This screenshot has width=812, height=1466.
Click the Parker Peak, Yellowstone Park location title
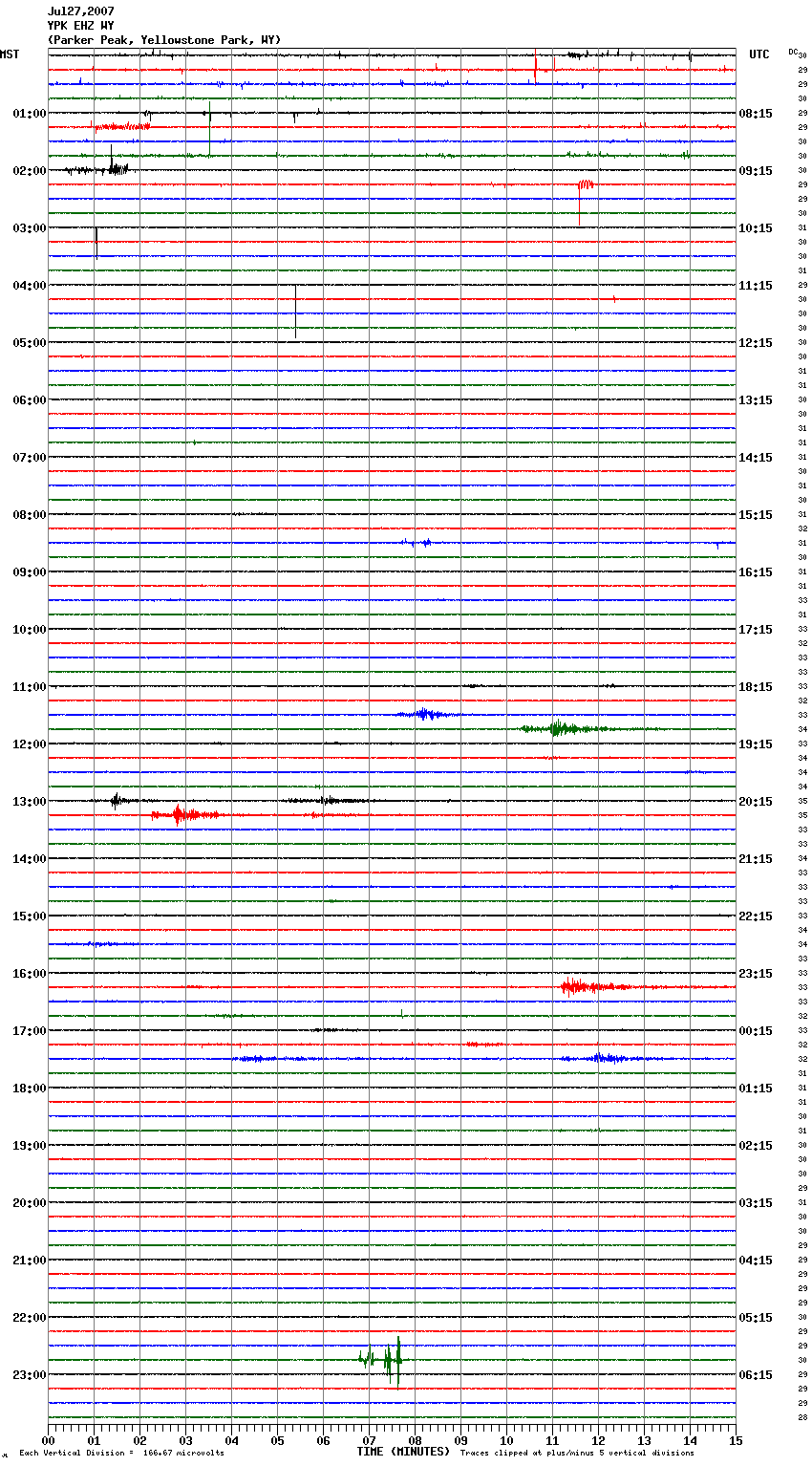pos(164,40)
